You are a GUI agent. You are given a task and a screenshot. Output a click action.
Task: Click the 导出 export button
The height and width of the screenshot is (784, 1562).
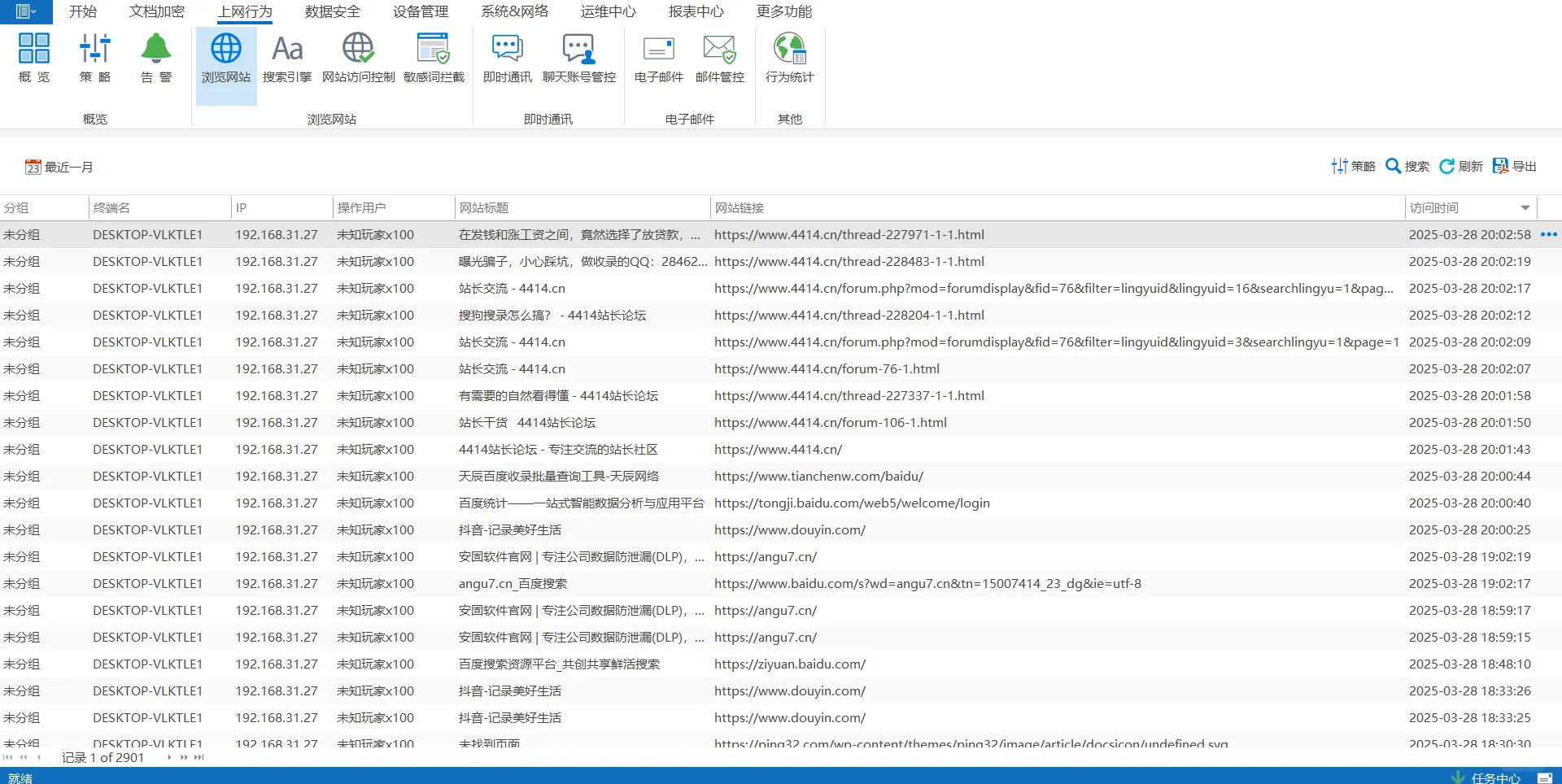pyautogui.click(x=1514, y=166)
